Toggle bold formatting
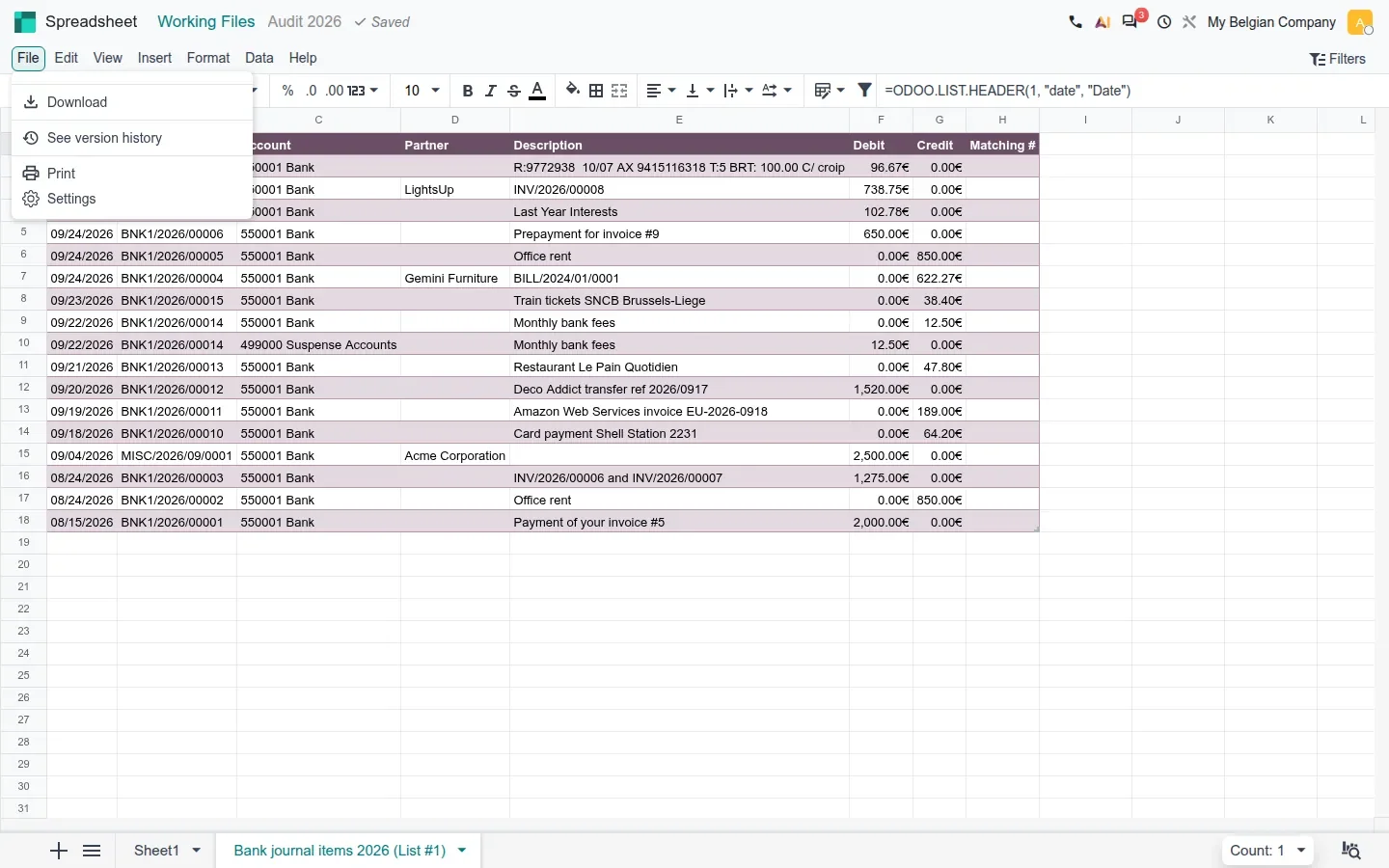Screen dimensions: 1389x868 click(x=468, y=91)
